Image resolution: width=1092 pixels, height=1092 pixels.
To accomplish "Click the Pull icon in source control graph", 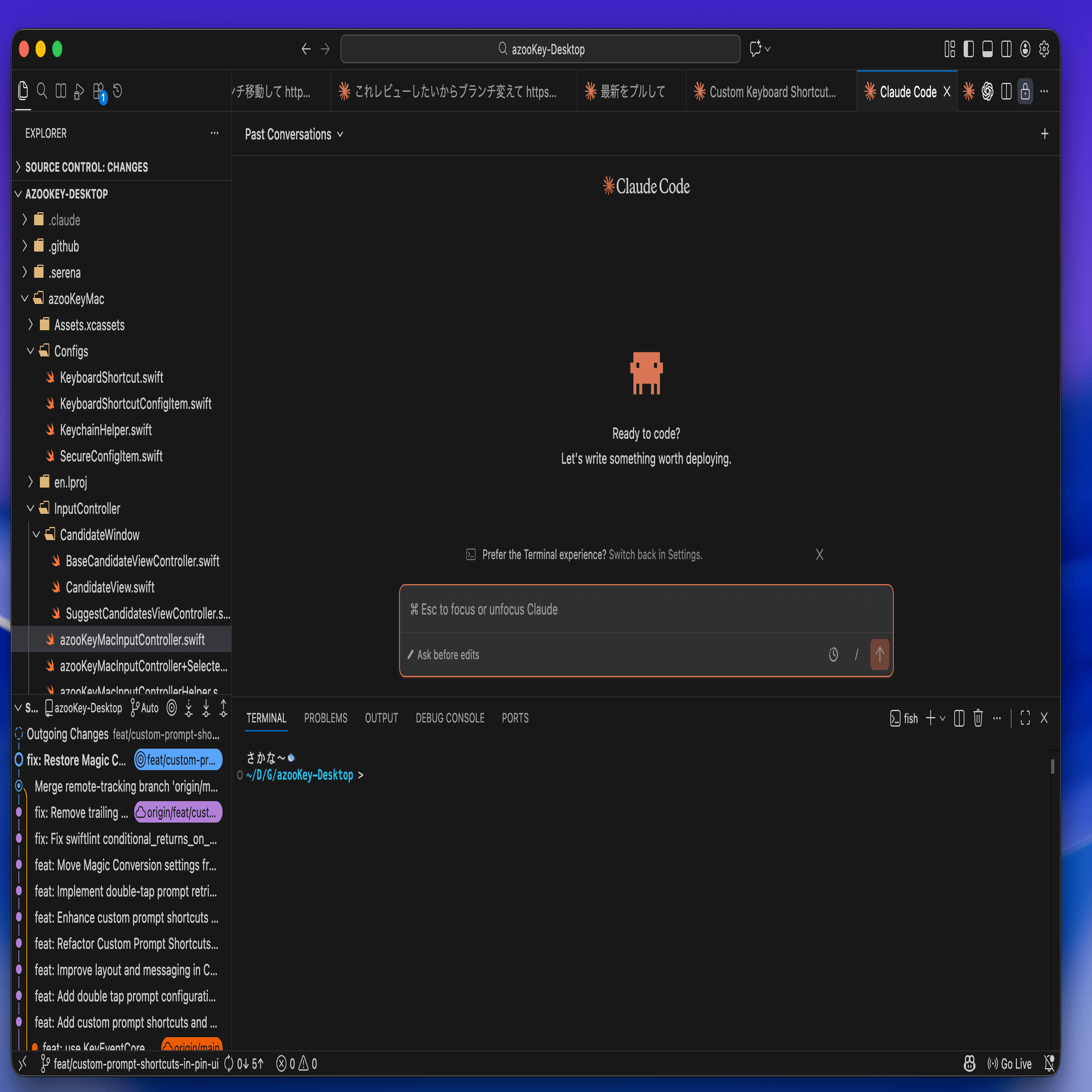I will coord(206,708).
